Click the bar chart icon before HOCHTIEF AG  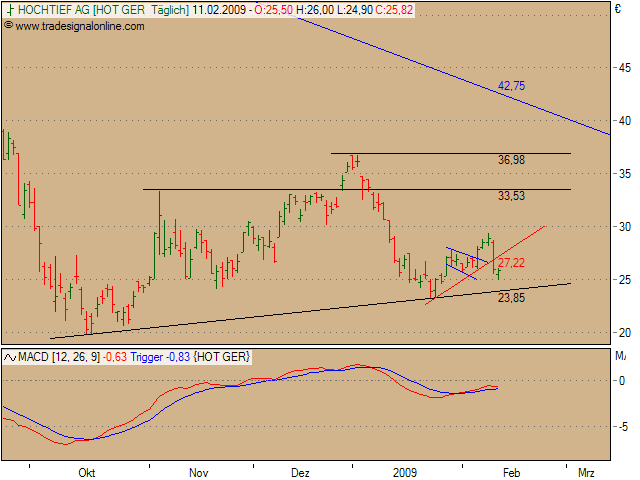(x=9, y=8)
